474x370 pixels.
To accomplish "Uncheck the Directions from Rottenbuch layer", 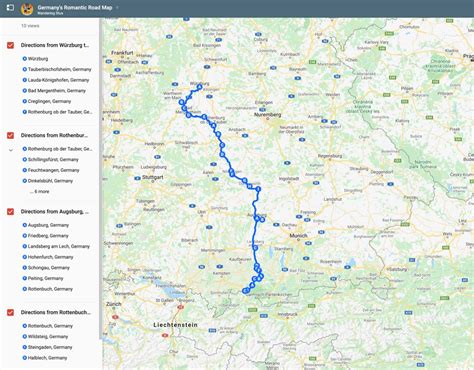I will point(11,313).
